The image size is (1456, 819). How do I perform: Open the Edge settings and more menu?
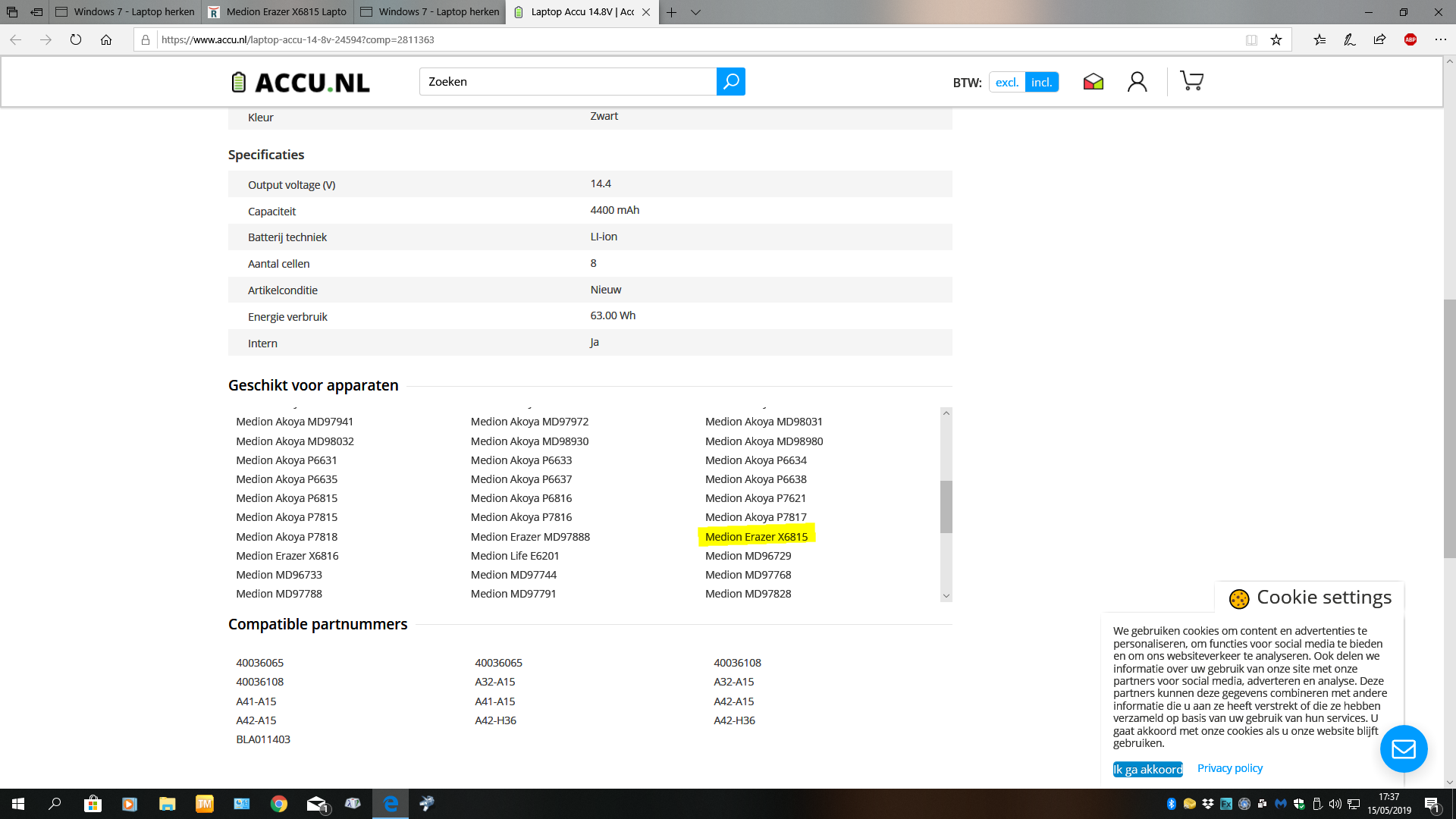pos(1440,39)
